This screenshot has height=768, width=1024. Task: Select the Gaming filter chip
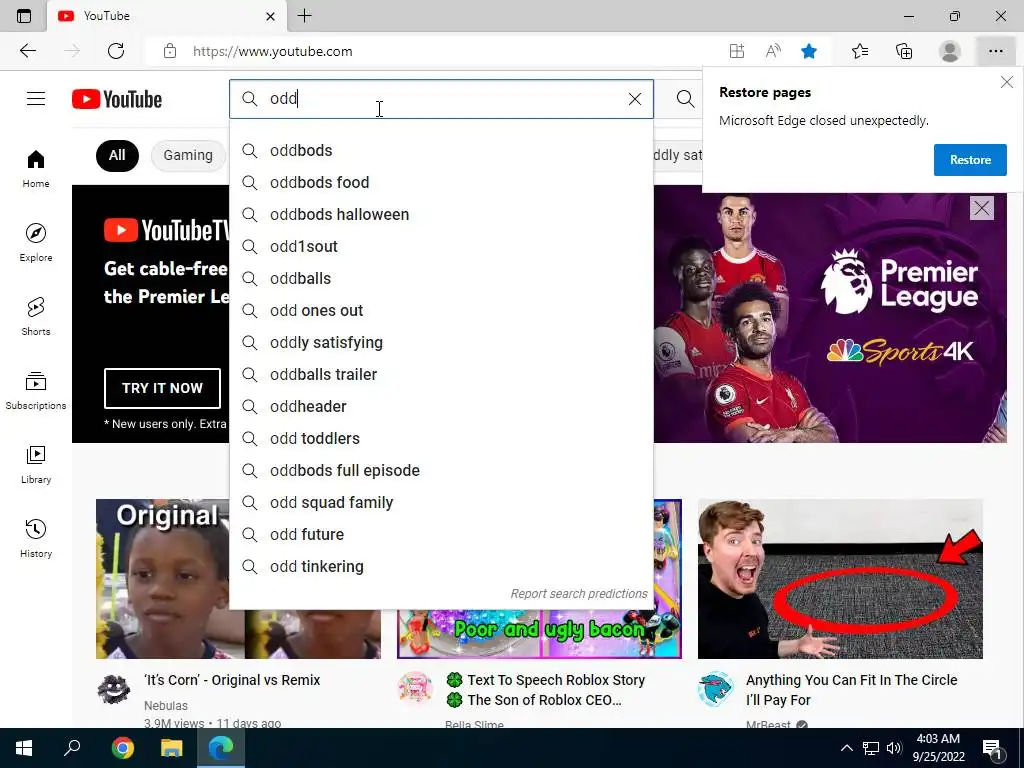coord(188,155)
